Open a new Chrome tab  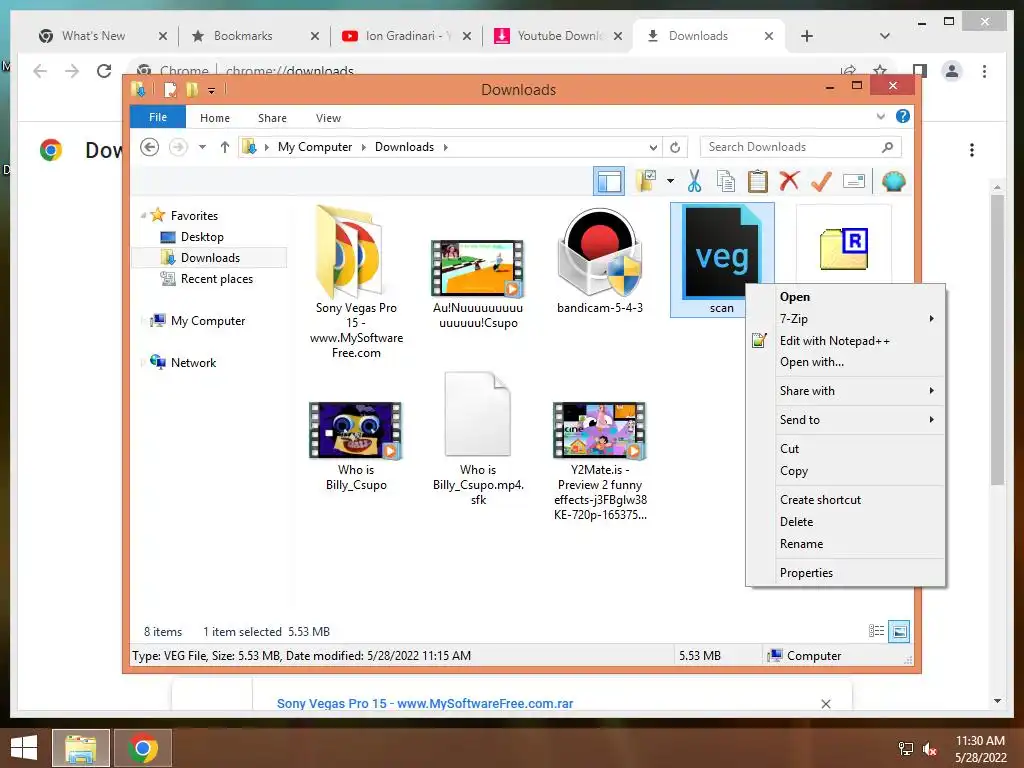[807, 36]
